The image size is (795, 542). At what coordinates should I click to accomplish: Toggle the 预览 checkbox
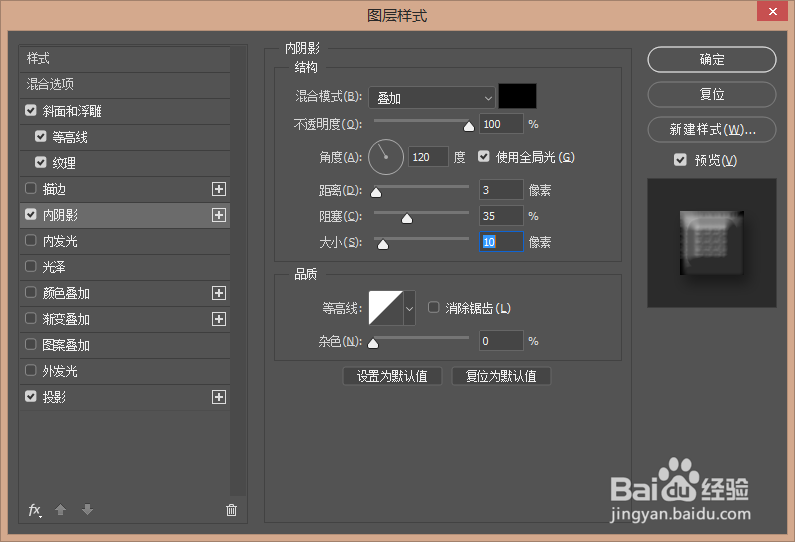pos(680,160)
